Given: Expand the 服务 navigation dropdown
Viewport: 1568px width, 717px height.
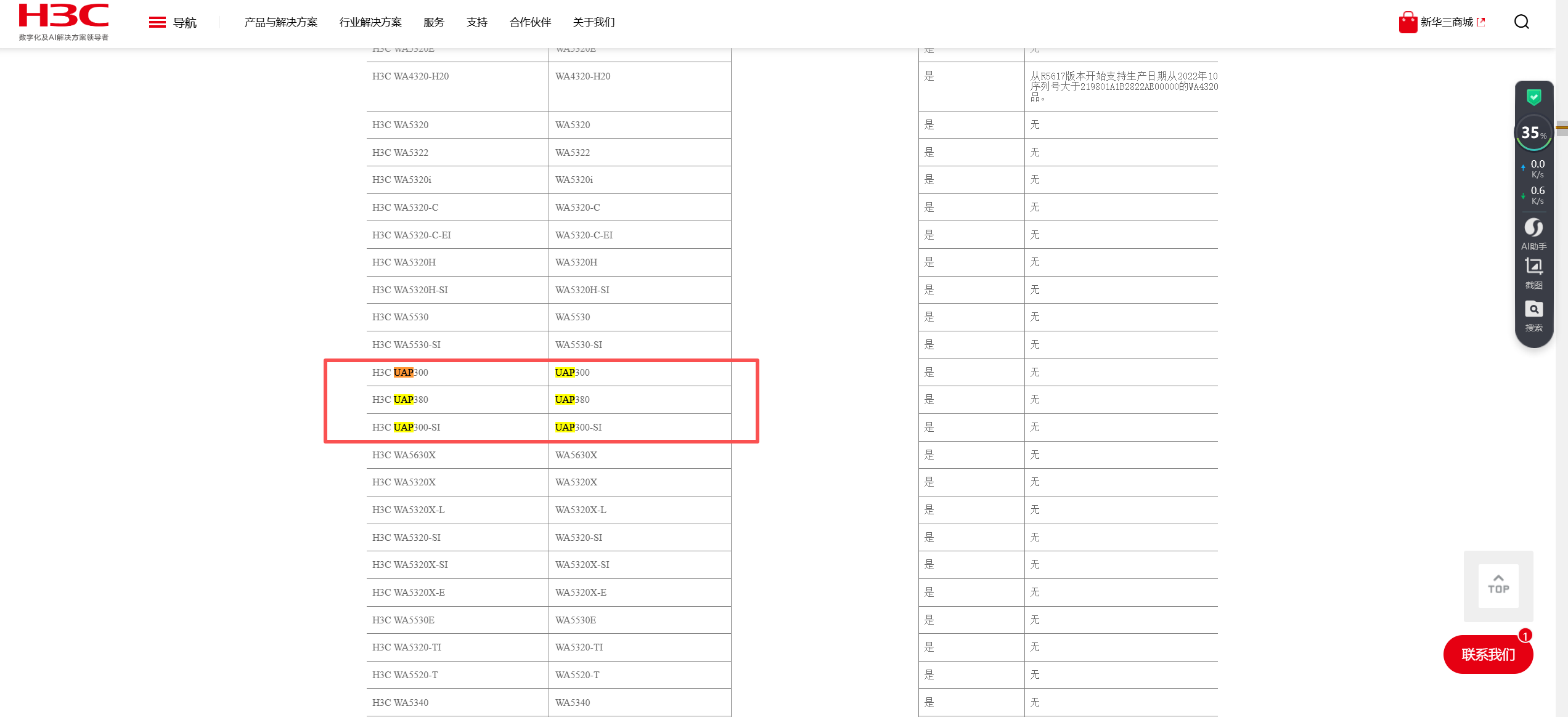Looking at the screenshot, I should [x=433, y=22].
